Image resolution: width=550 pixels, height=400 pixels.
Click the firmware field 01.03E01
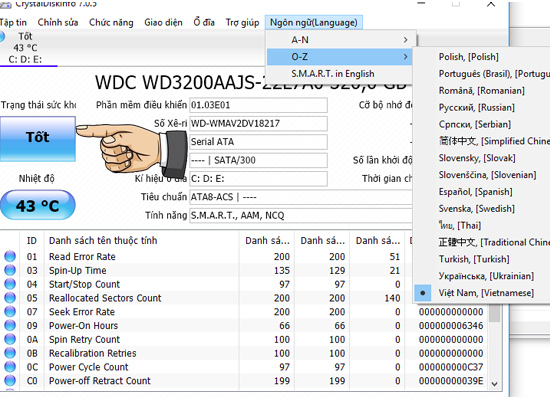click(259, 105)
